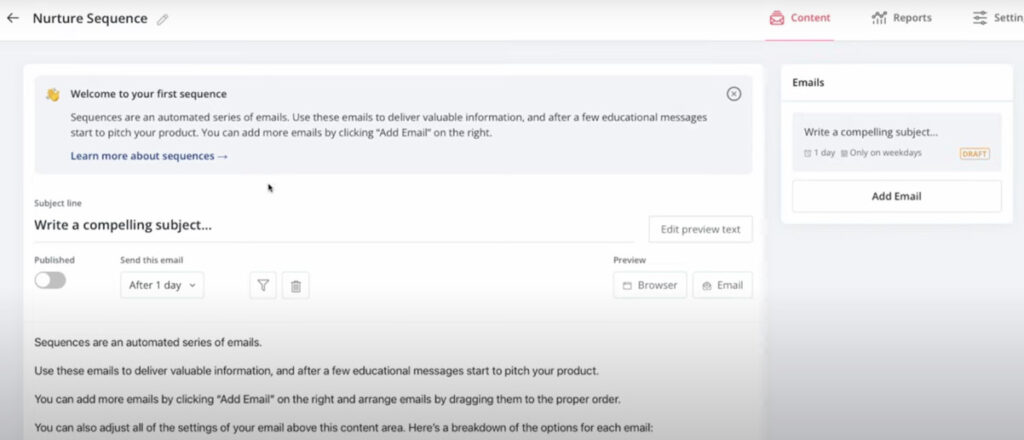
Task: Click the 'Only on weekdays' label
Action: tap(886, 153)
